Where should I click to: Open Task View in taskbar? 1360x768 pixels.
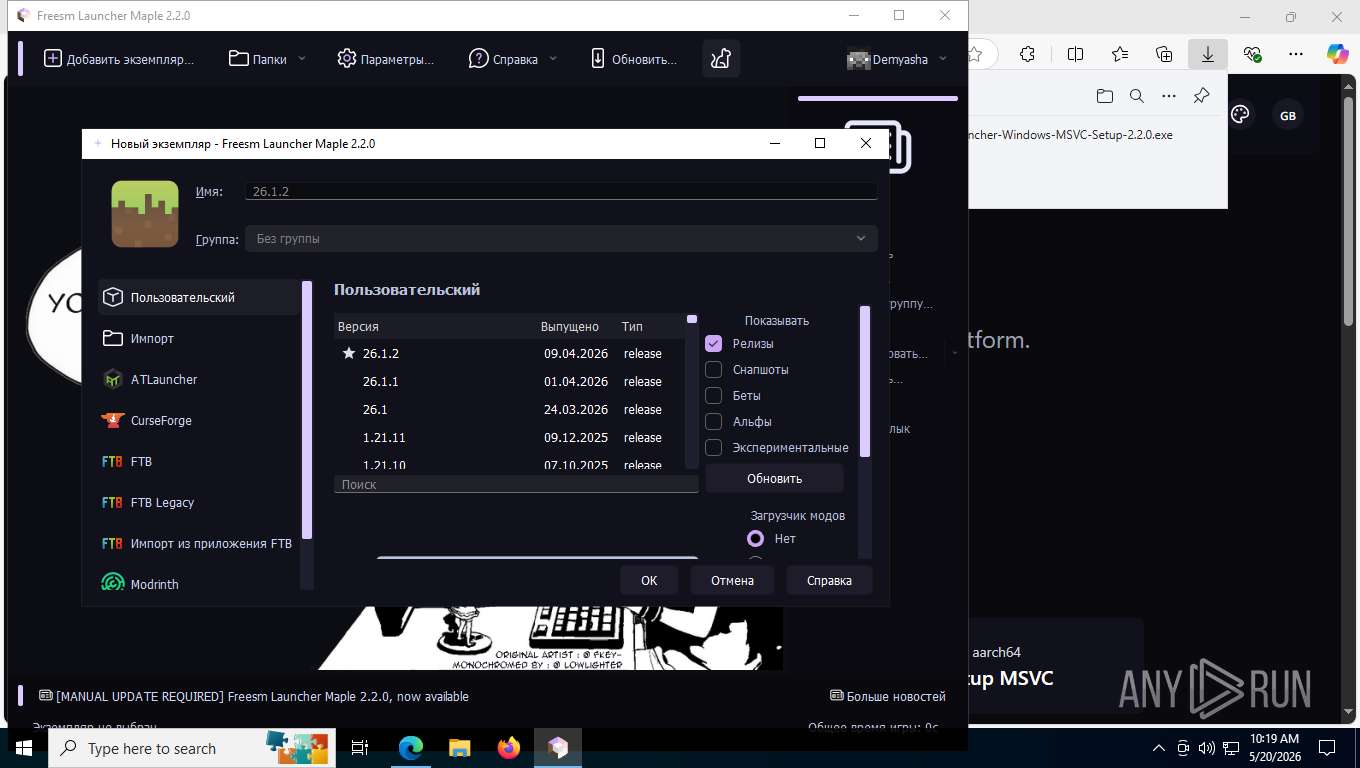361,748
